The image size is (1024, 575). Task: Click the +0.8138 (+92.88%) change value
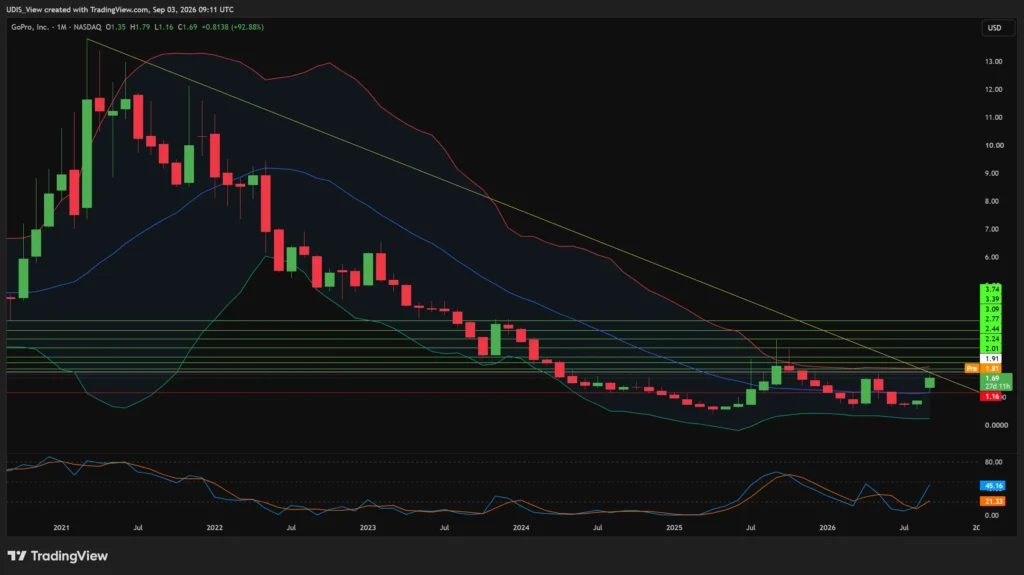233,27
